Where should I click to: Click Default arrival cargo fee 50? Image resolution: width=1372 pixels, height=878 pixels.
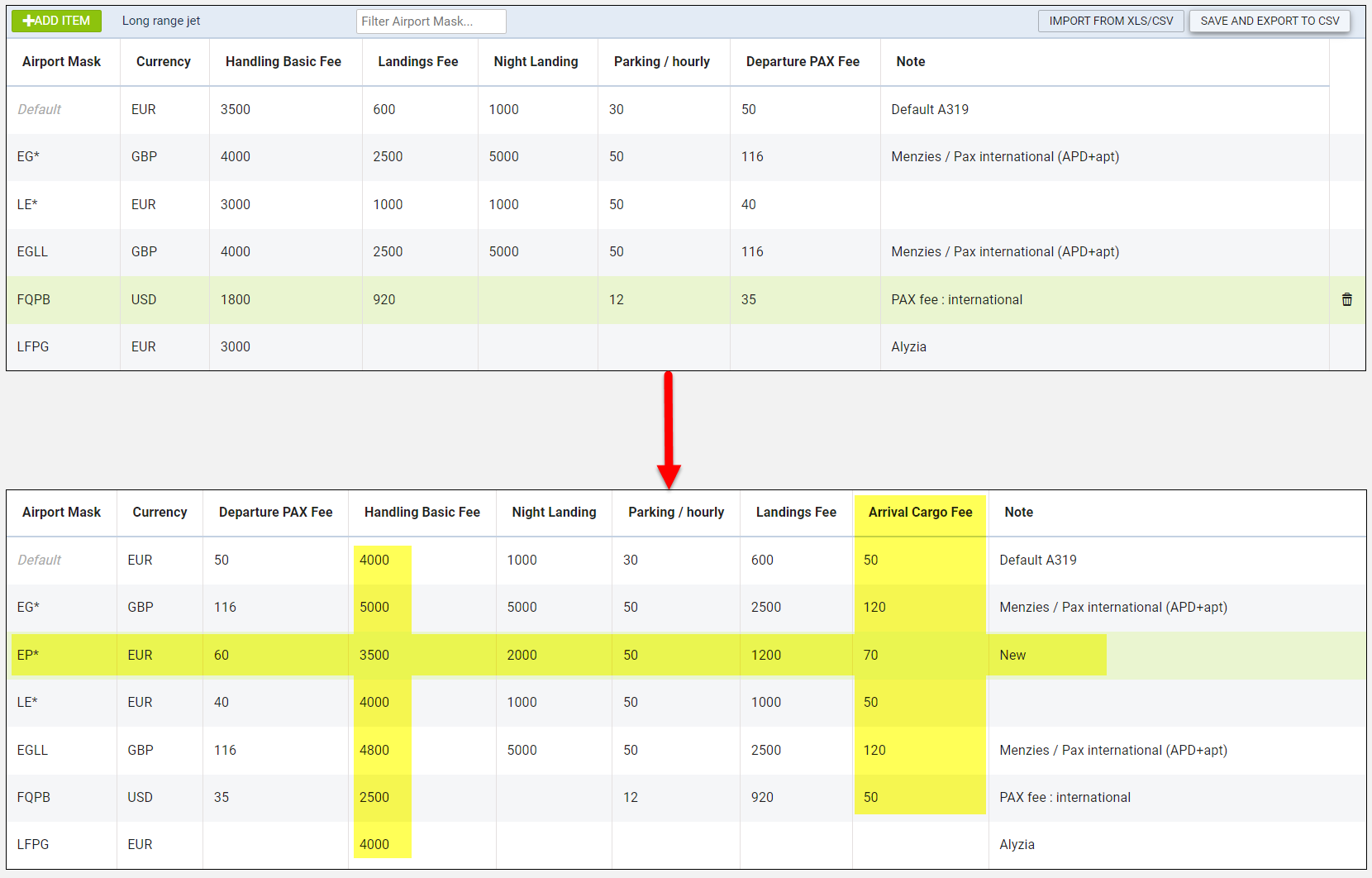coord(871,560)
